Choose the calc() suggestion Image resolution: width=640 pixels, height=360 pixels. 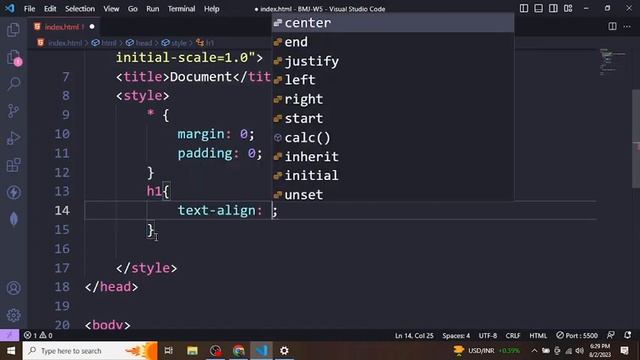coord(393,137)
